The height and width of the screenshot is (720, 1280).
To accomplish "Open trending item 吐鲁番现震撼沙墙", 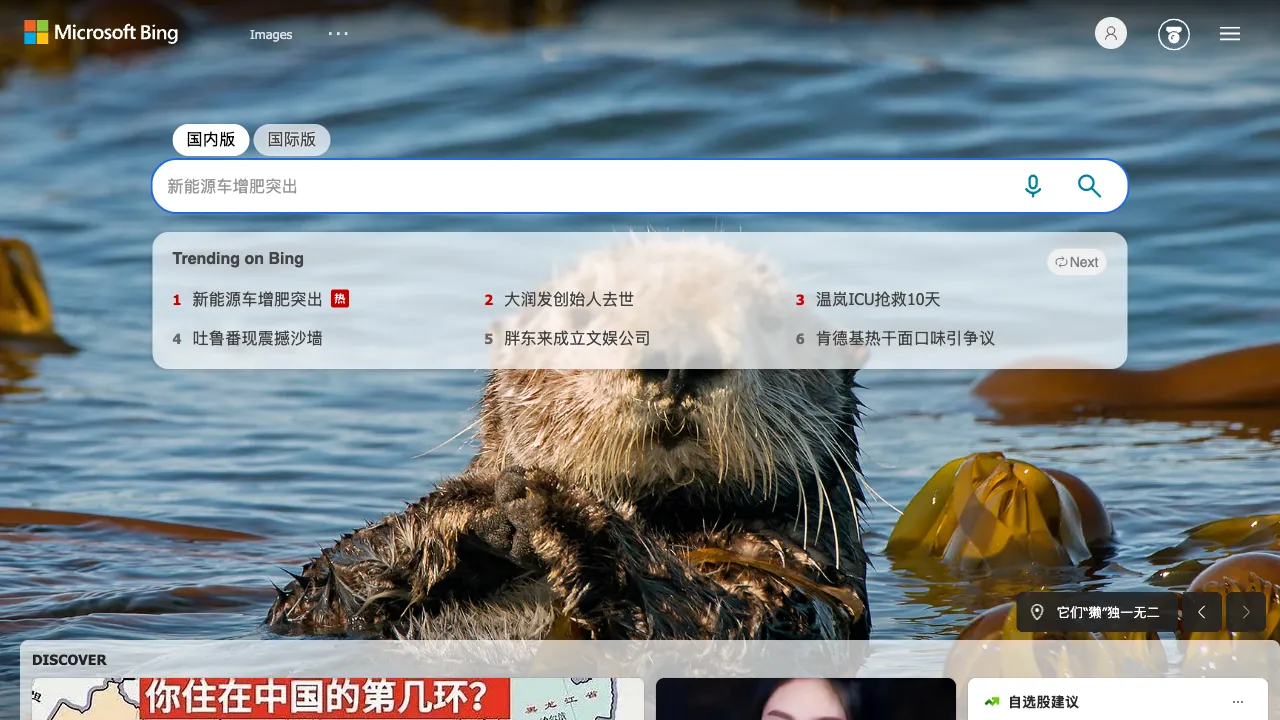I will point(258,338).
